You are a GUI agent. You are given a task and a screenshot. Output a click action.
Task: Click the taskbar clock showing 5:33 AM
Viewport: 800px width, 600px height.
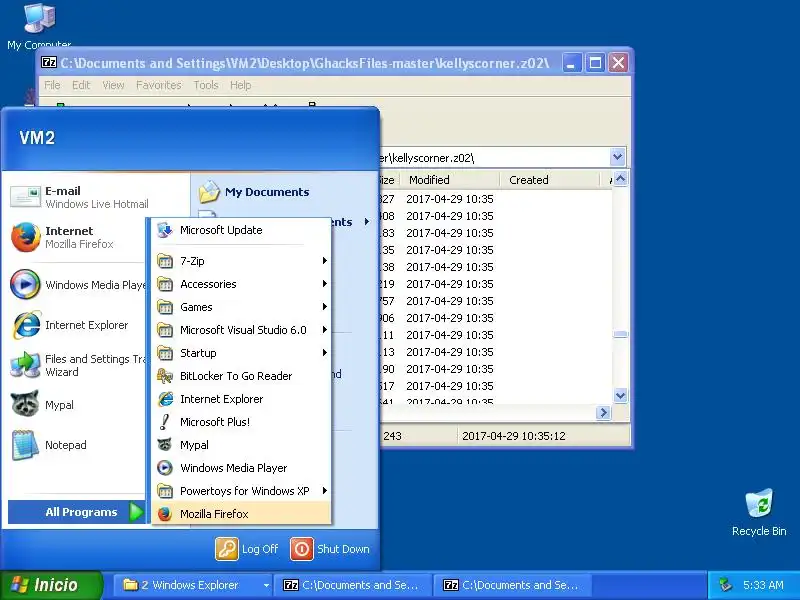[763, 585]
